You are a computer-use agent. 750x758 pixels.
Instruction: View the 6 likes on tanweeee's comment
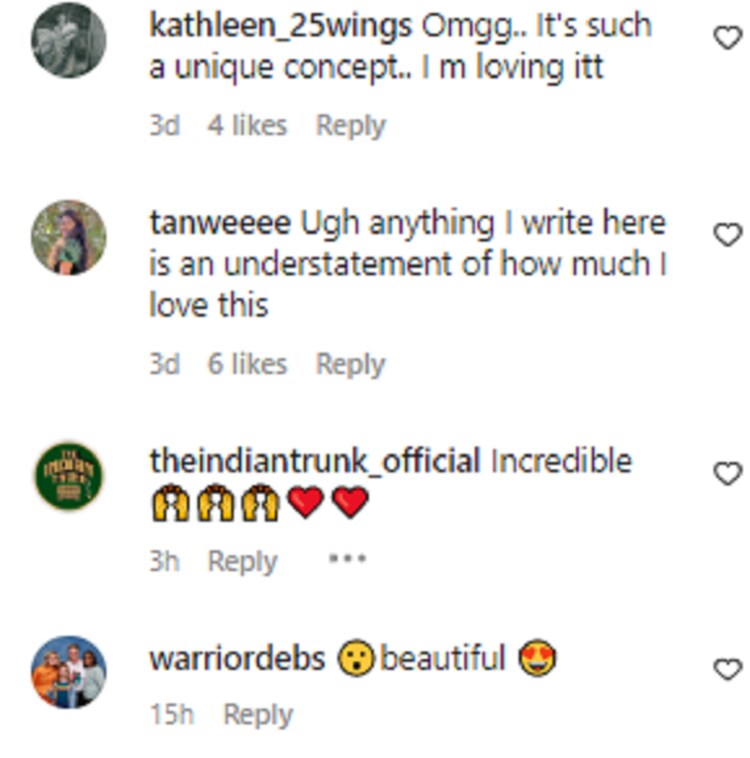247,365
